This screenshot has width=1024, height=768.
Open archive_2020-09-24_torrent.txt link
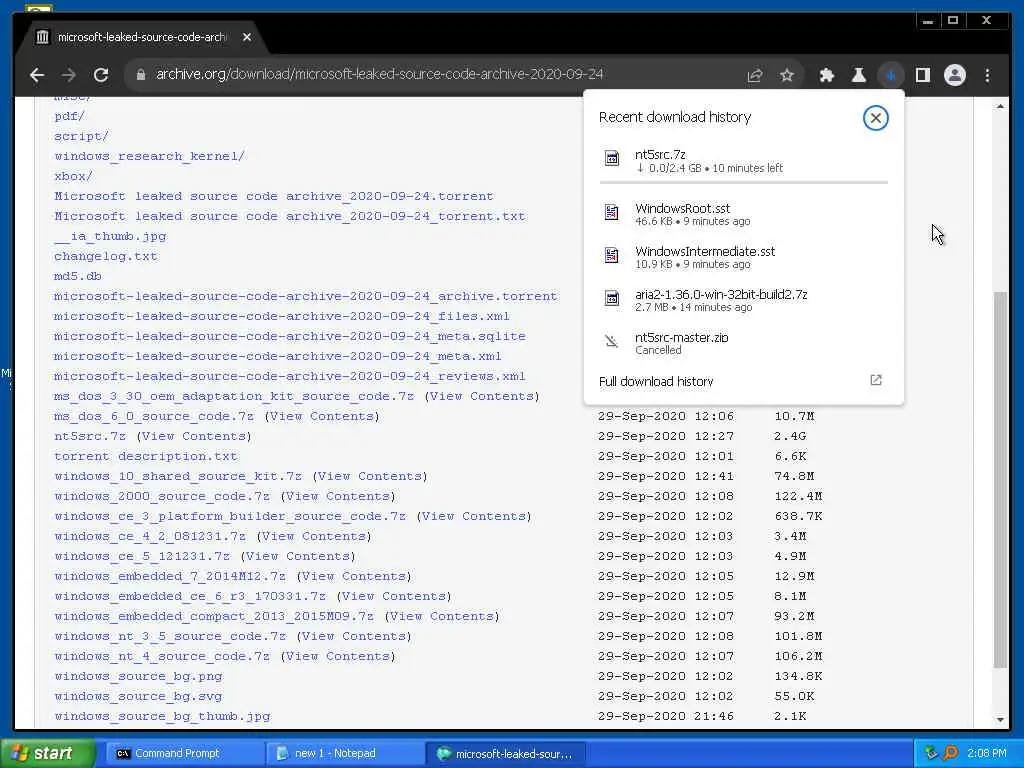(289, 216)
